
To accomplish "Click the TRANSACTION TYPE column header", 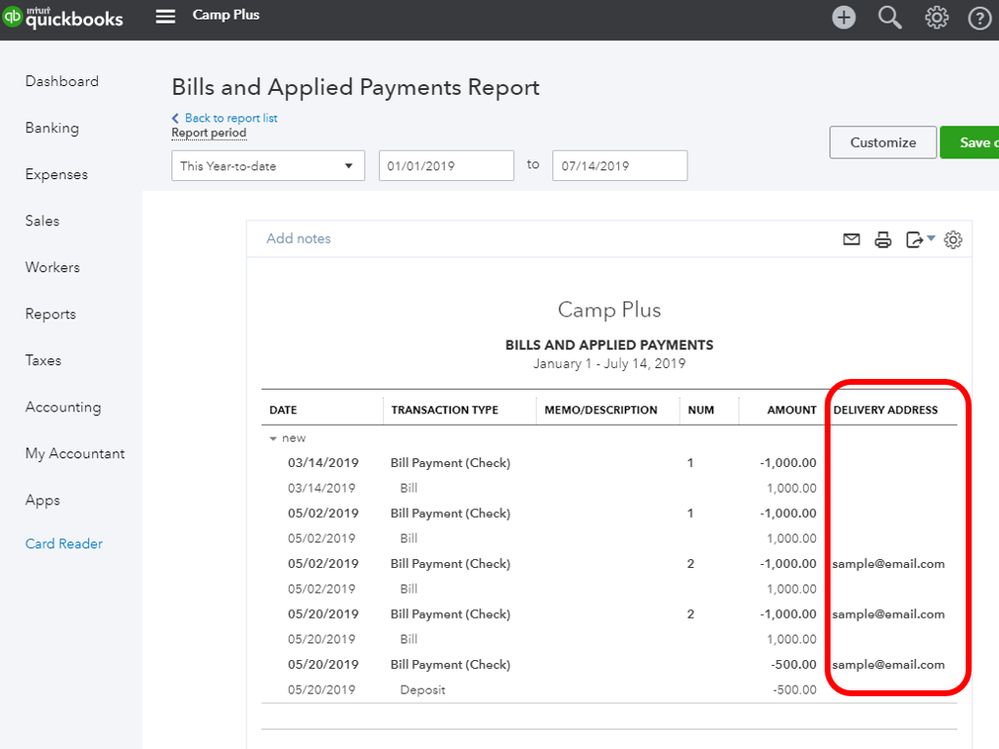I will [x=445, y=410].
